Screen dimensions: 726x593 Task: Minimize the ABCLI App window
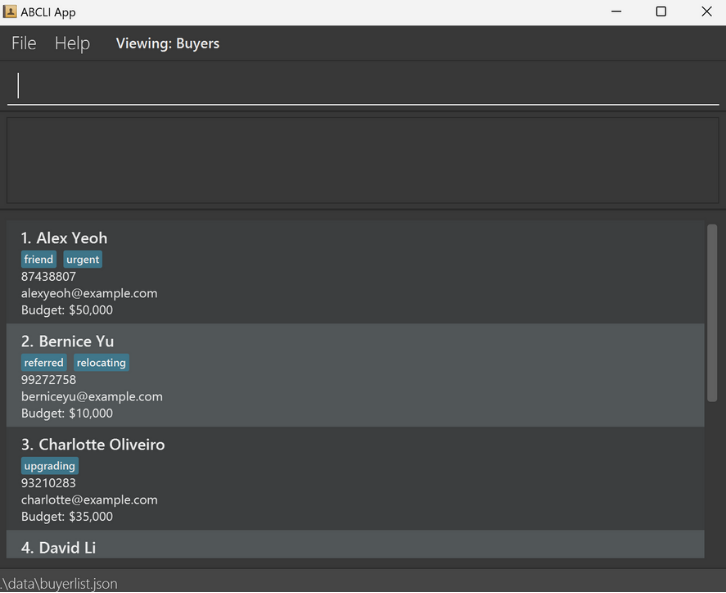[614, 12]
